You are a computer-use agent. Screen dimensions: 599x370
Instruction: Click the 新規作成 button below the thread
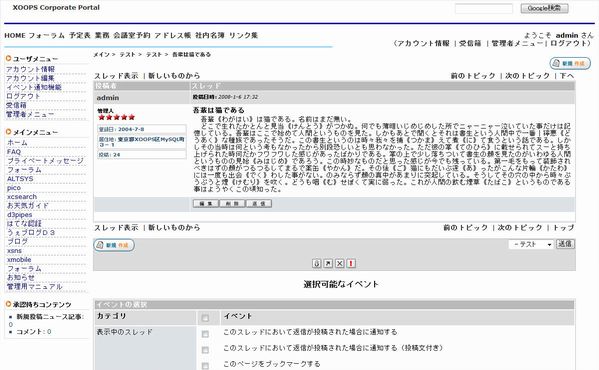[114, 245]
